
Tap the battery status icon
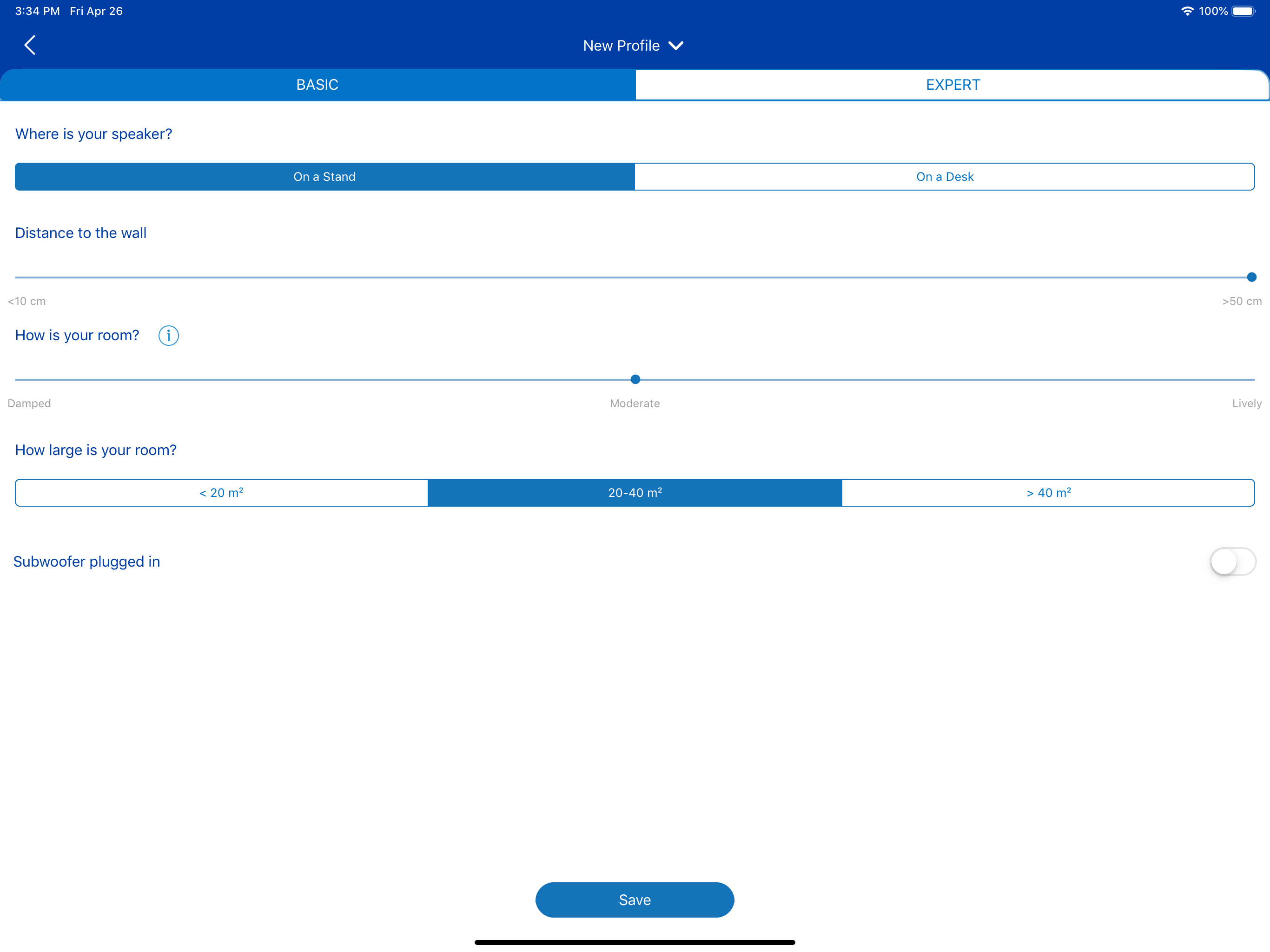pyautogui.click(x=1243, y=11)
